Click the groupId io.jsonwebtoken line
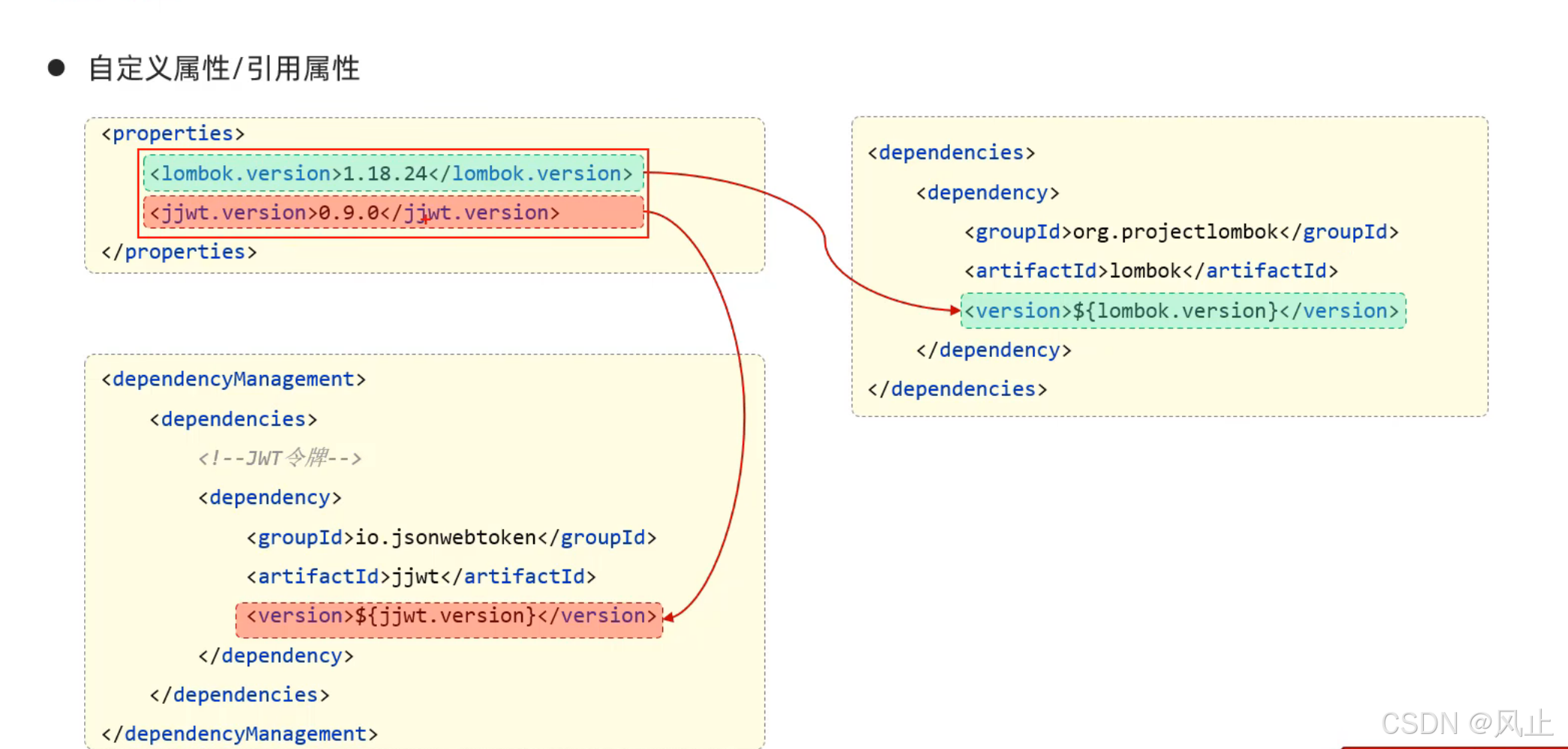 (451, 537)
